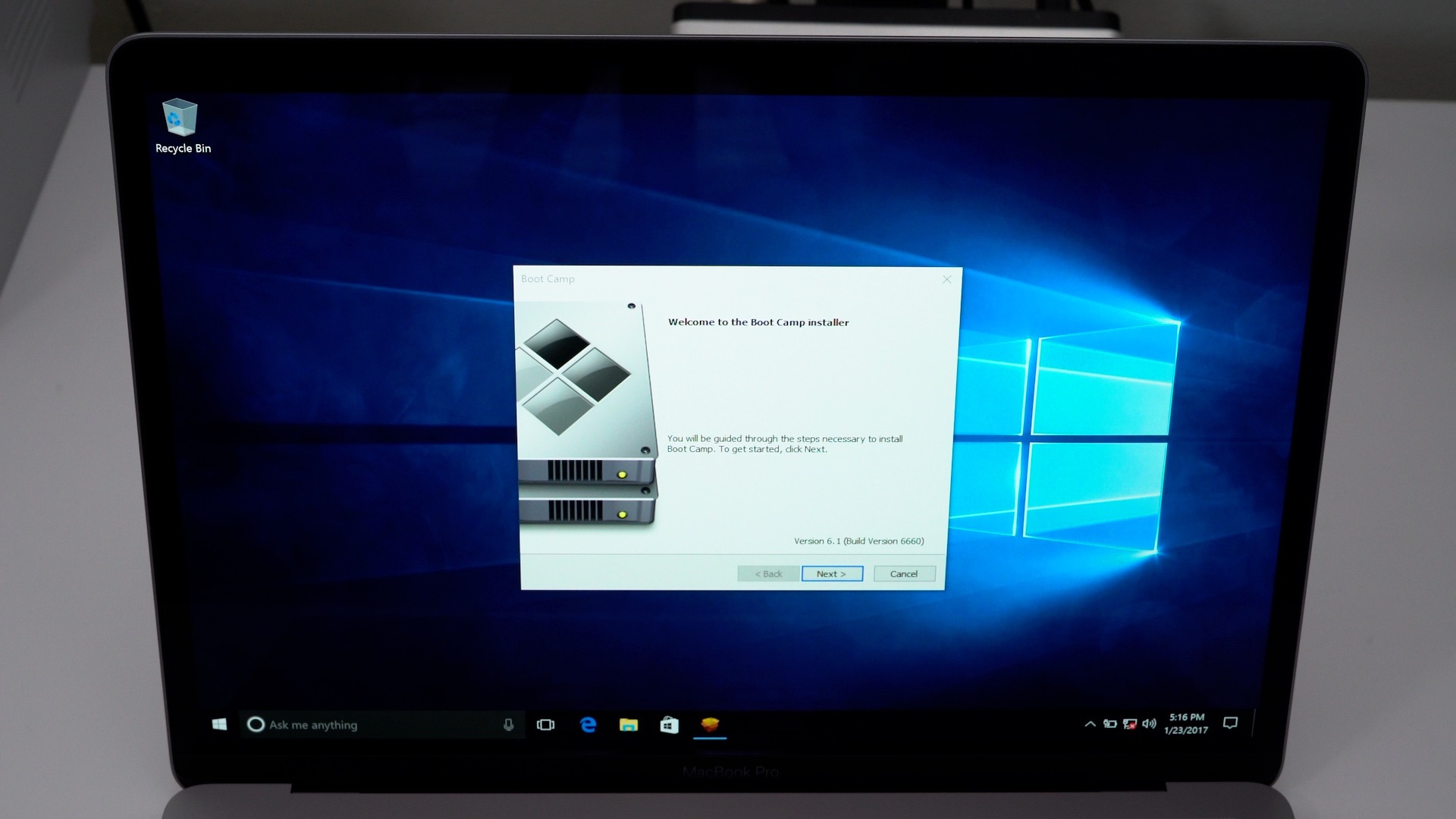This screenshot has width=1456, height=819.
Task: Enable microphone via taskbar search bar
Action: pos(508,724)
